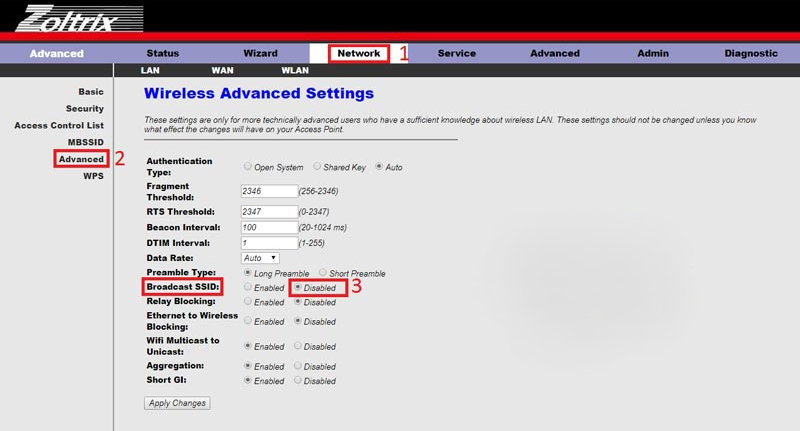This screenshot has width=800, height=431.
Task: Disable Wifi Multicast to Unicast
Action: (297, 346)
